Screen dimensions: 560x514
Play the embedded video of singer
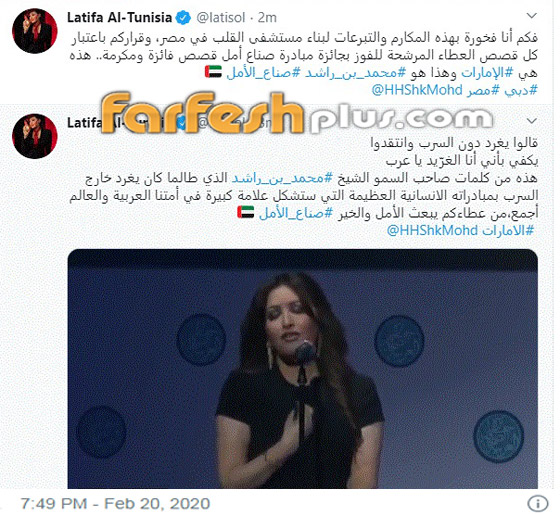[x=302, y=369]
